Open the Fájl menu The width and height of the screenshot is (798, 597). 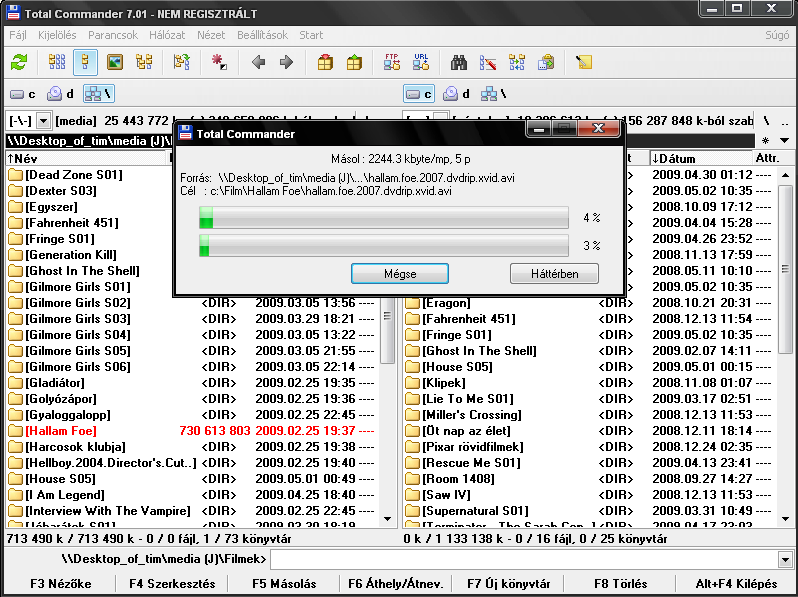pos(18,35)
